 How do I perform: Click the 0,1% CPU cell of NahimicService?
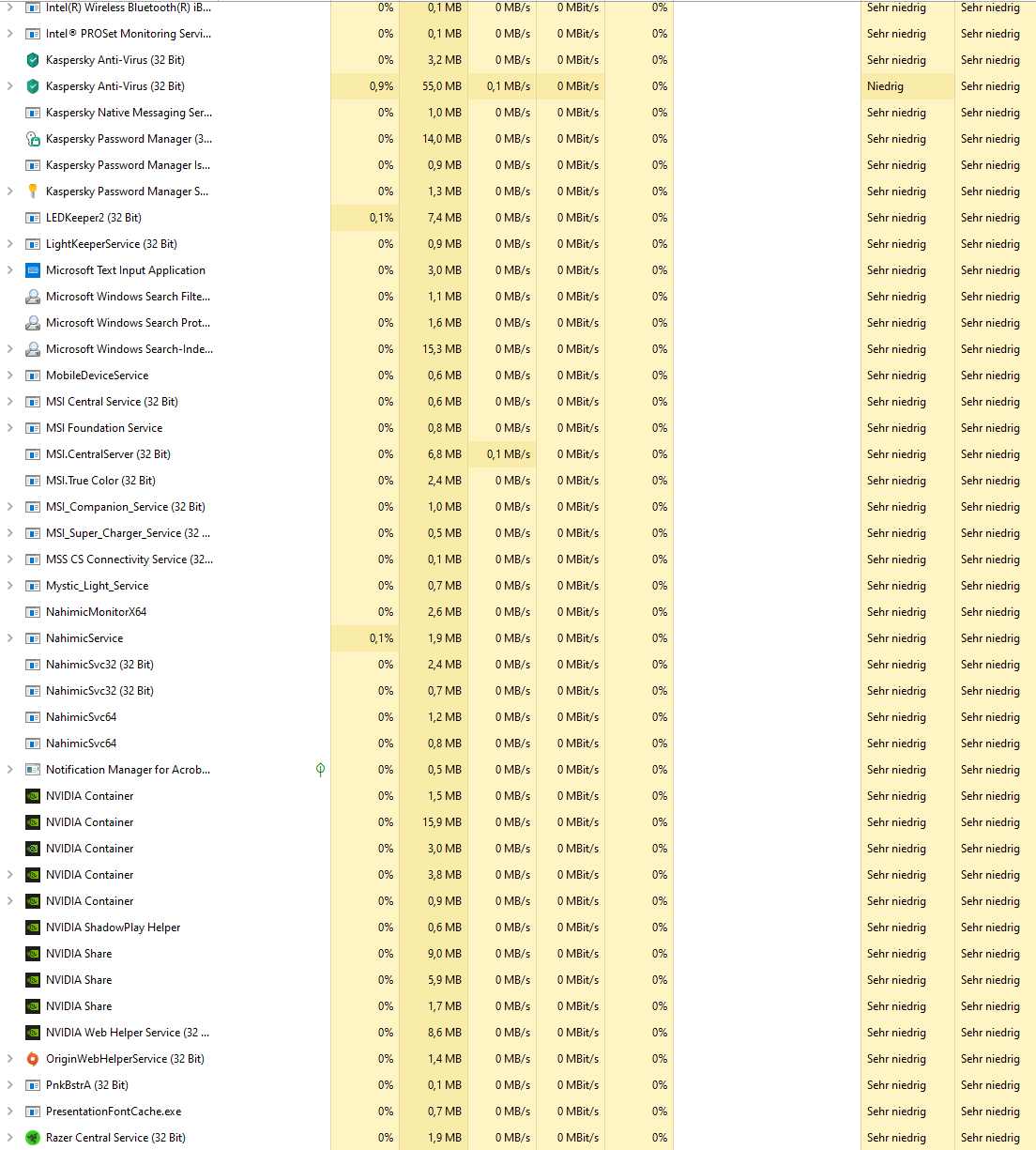coord(365,638)
